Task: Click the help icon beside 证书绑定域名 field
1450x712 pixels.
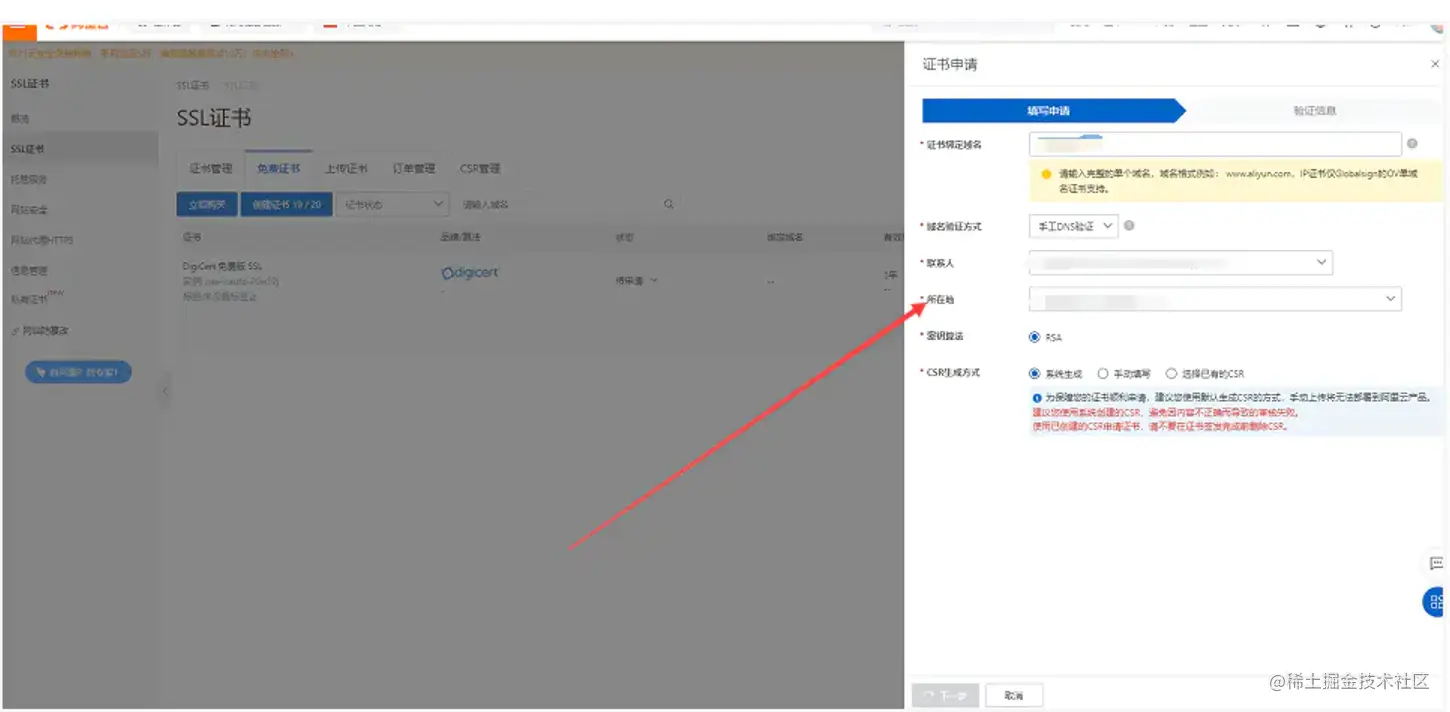Action: [x=1411, y=143]
